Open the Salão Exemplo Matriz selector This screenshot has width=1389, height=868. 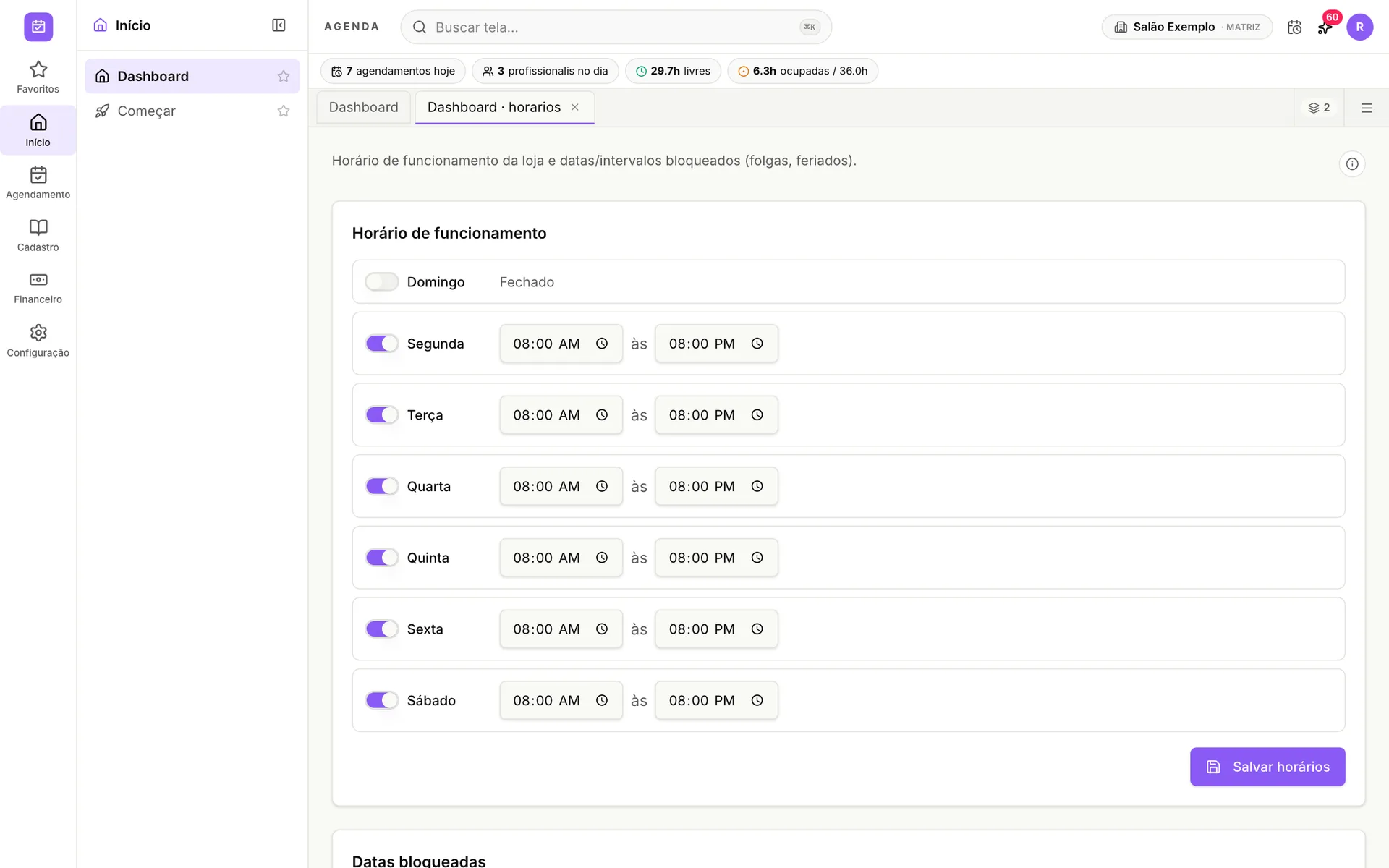coord(1186,27)
